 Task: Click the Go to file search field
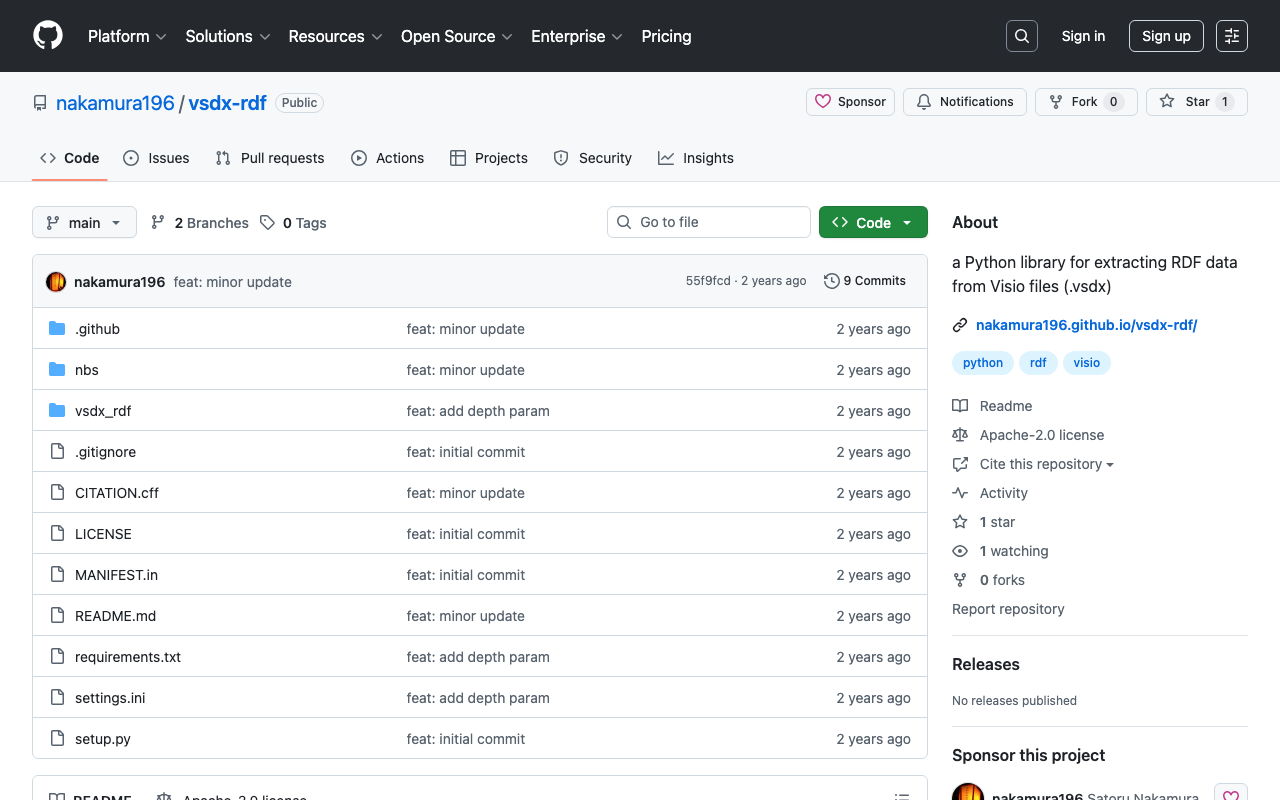(x=709, y=222)
